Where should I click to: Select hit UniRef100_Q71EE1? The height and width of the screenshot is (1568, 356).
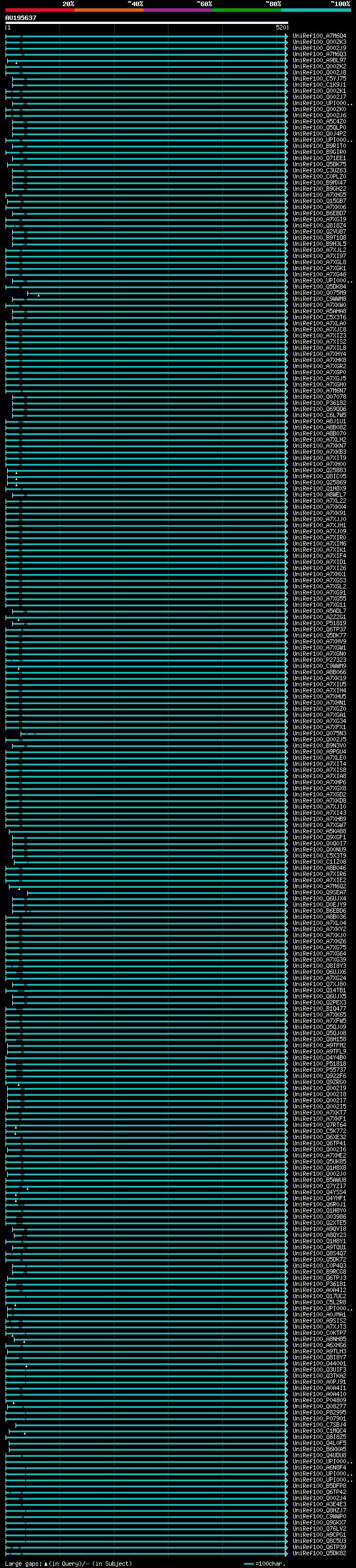[x=319, y=159]
